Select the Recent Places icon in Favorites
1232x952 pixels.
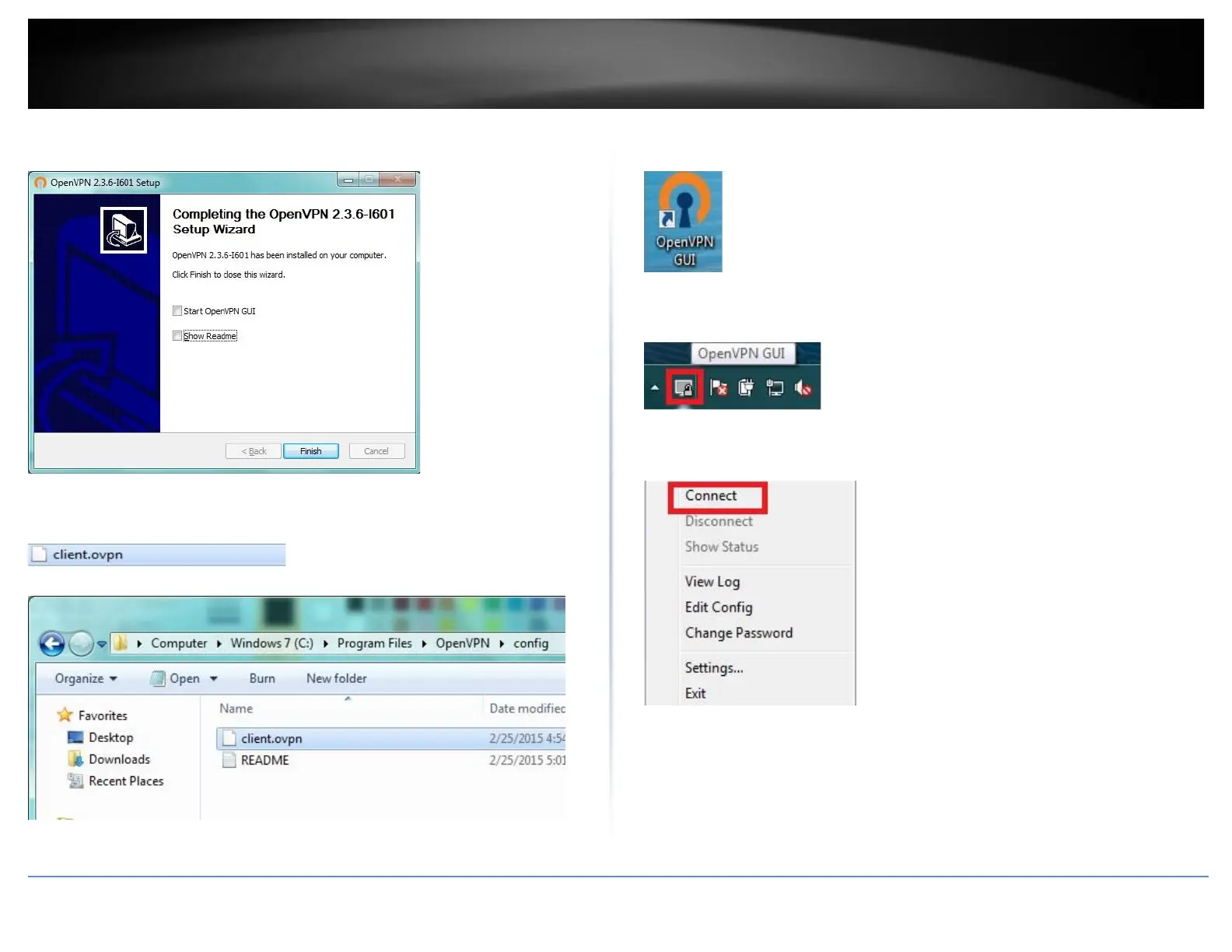point(75,781)
